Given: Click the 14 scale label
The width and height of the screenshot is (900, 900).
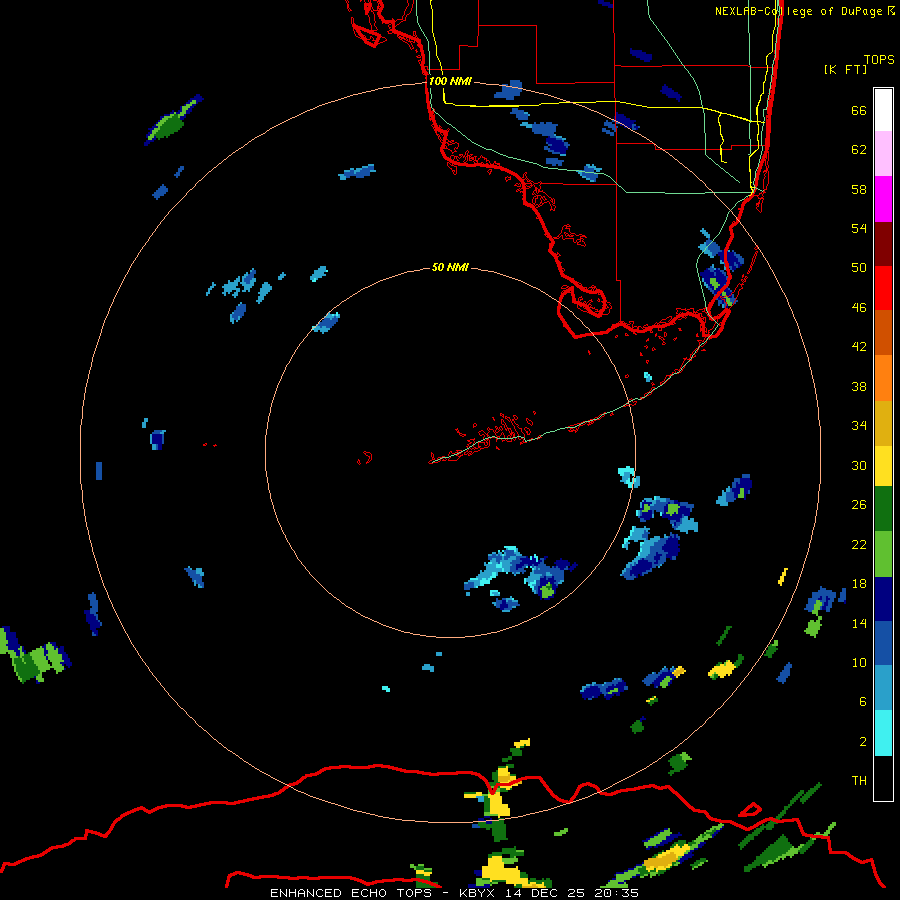Looking at the screenshot, I should [859, 623].
